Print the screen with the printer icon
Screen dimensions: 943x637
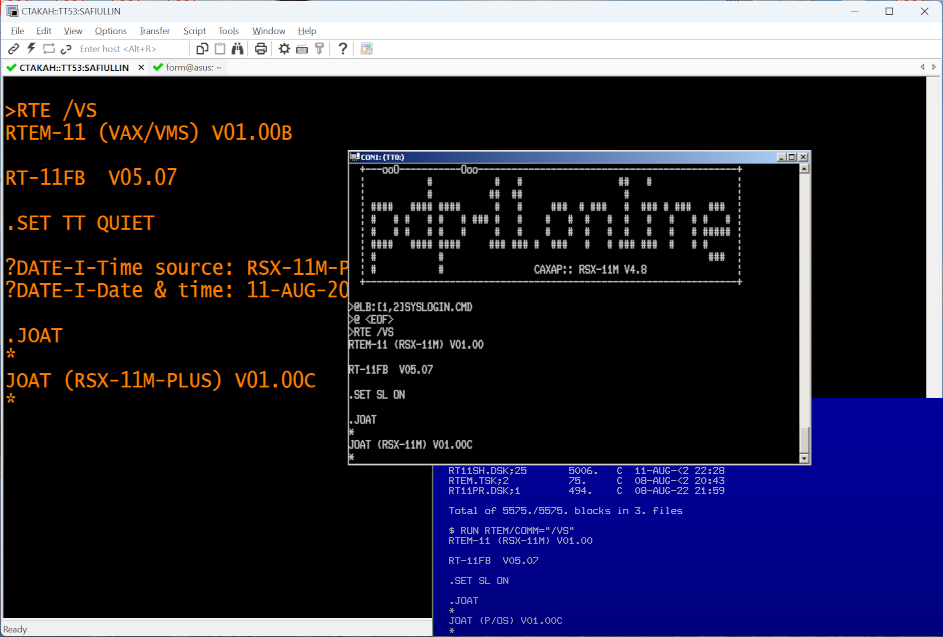(x=261, y=48)
